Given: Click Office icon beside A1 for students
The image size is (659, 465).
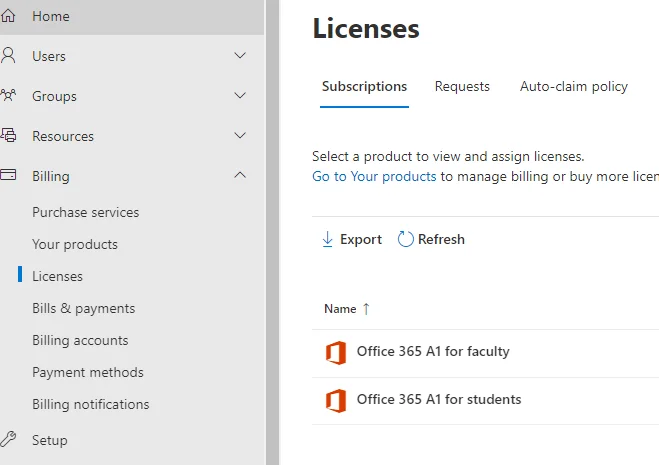Looking at the screenshot, I should [x=336, y=401].
